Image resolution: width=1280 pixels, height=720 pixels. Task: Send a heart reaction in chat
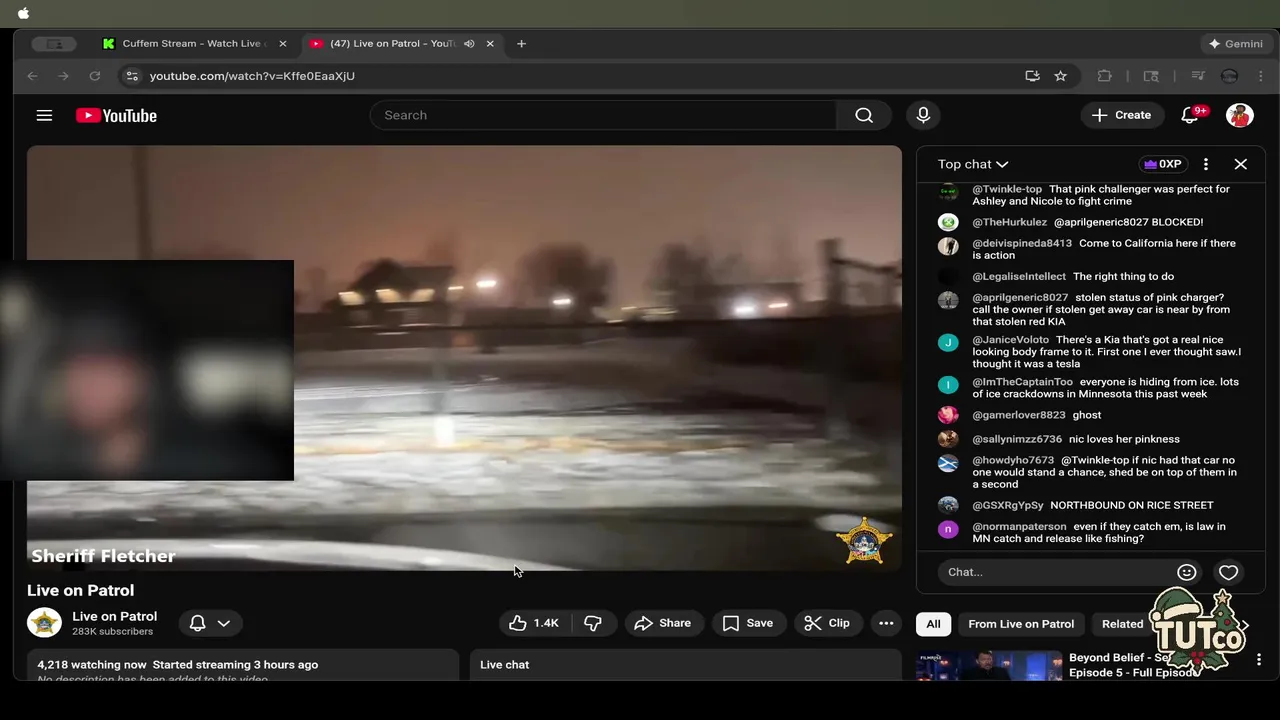pyautogui.click(x=1229, y=572)
